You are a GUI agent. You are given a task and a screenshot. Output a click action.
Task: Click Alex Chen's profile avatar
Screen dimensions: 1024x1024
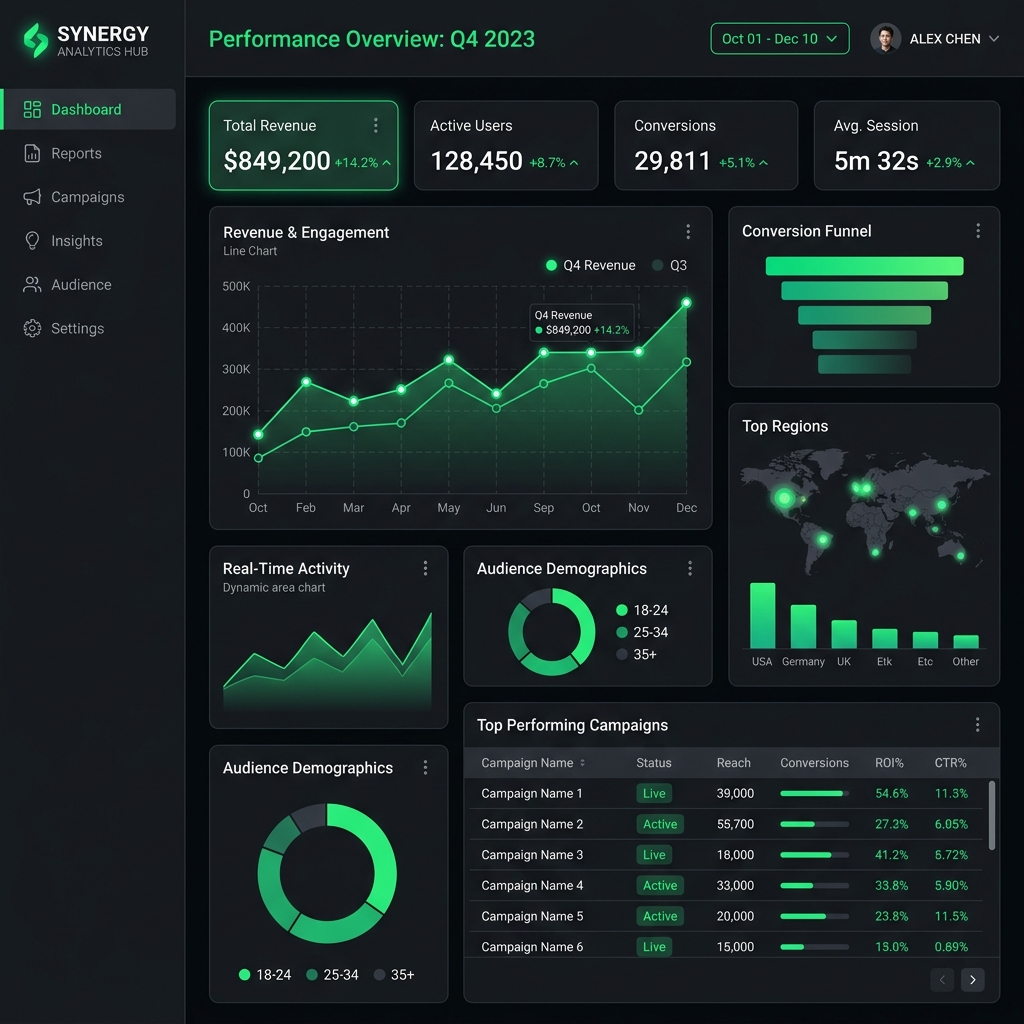coord(886,39)
